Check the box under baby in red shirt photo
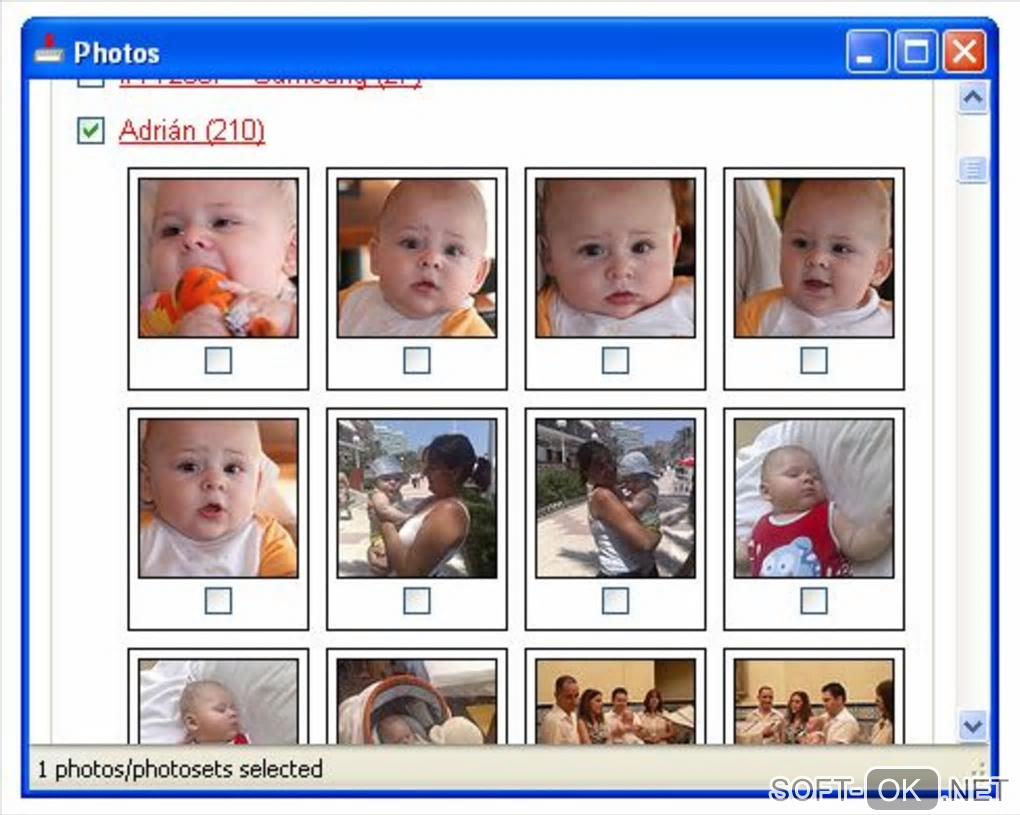The height and width of the screenshot is (815, 1020). coord(814,601)
